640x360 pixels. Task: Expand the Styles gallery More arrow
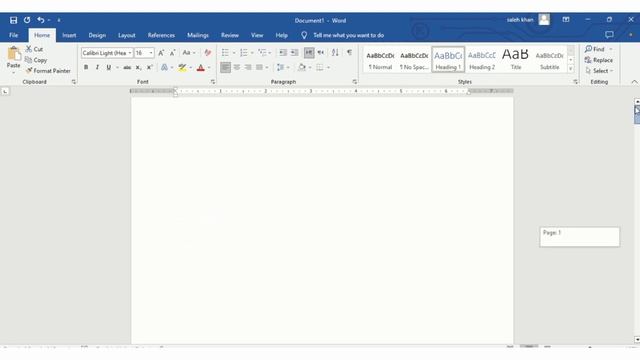pos(571,69)
